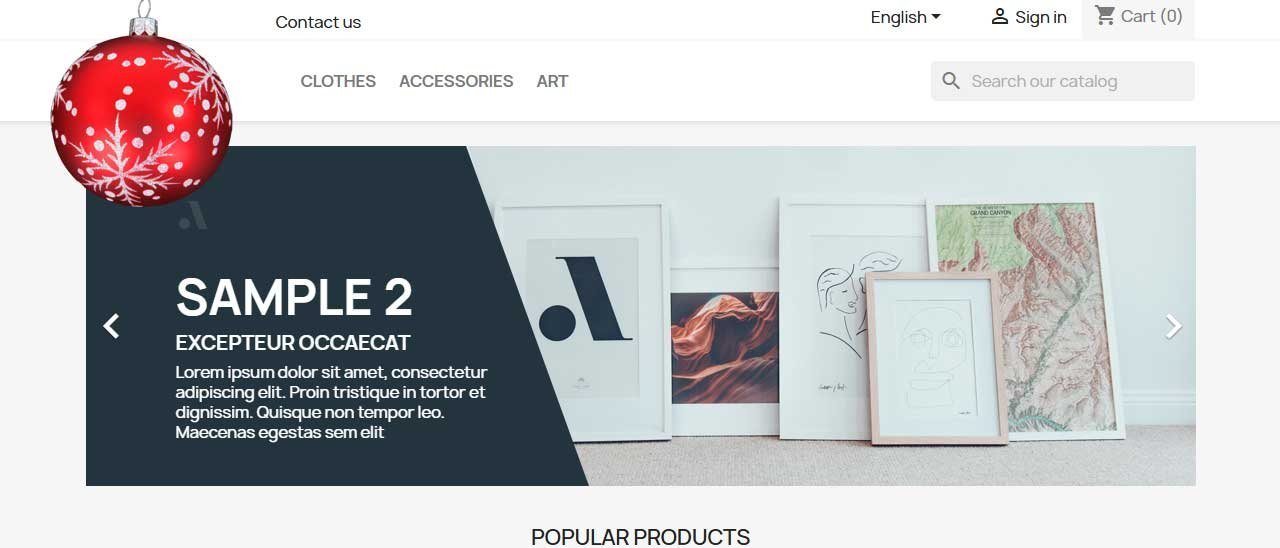Open the Contact us link

click(318, 22)
